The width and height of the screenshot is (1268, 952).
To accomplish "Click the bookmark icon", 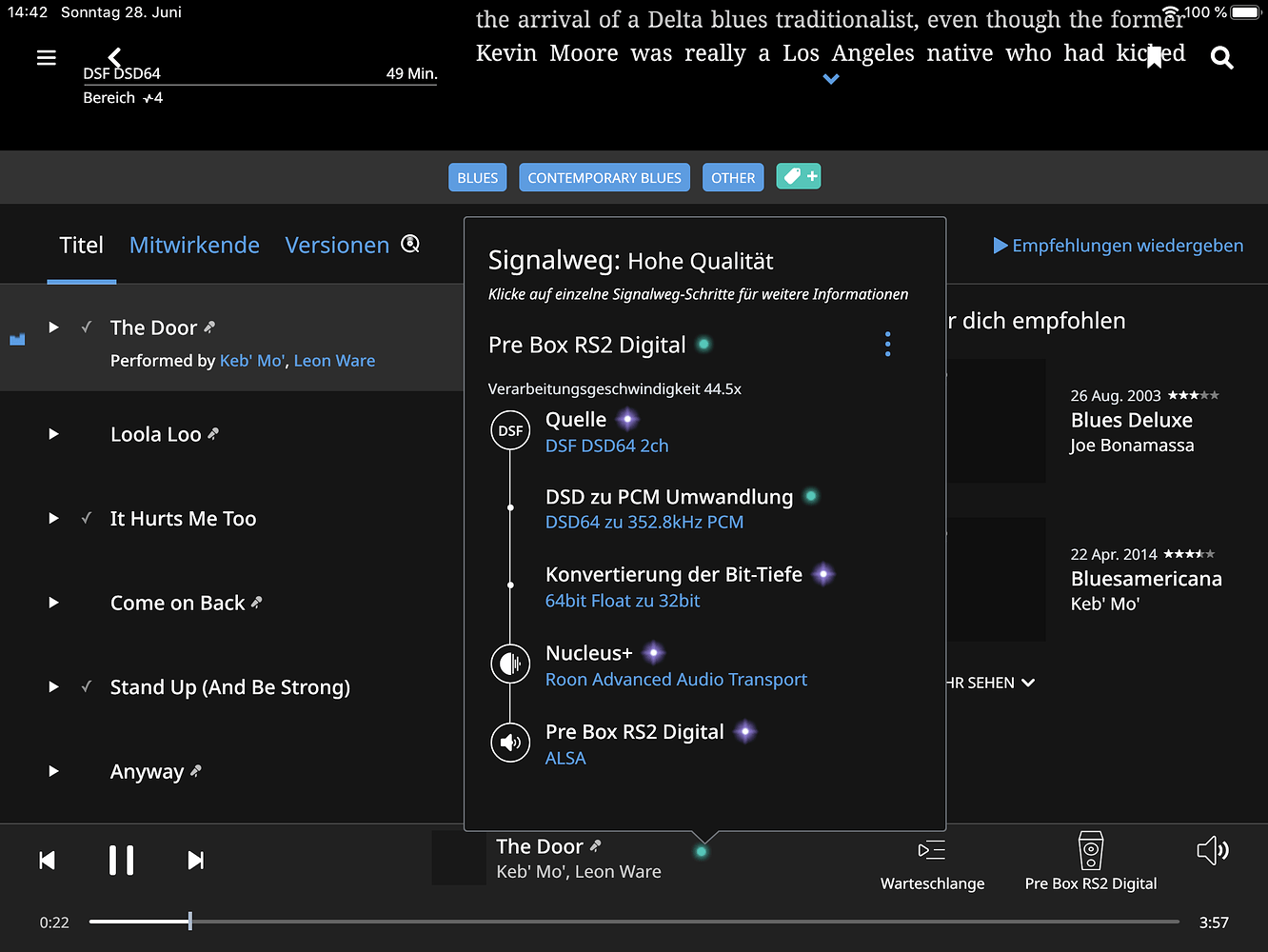I will tap(1154, 57).
